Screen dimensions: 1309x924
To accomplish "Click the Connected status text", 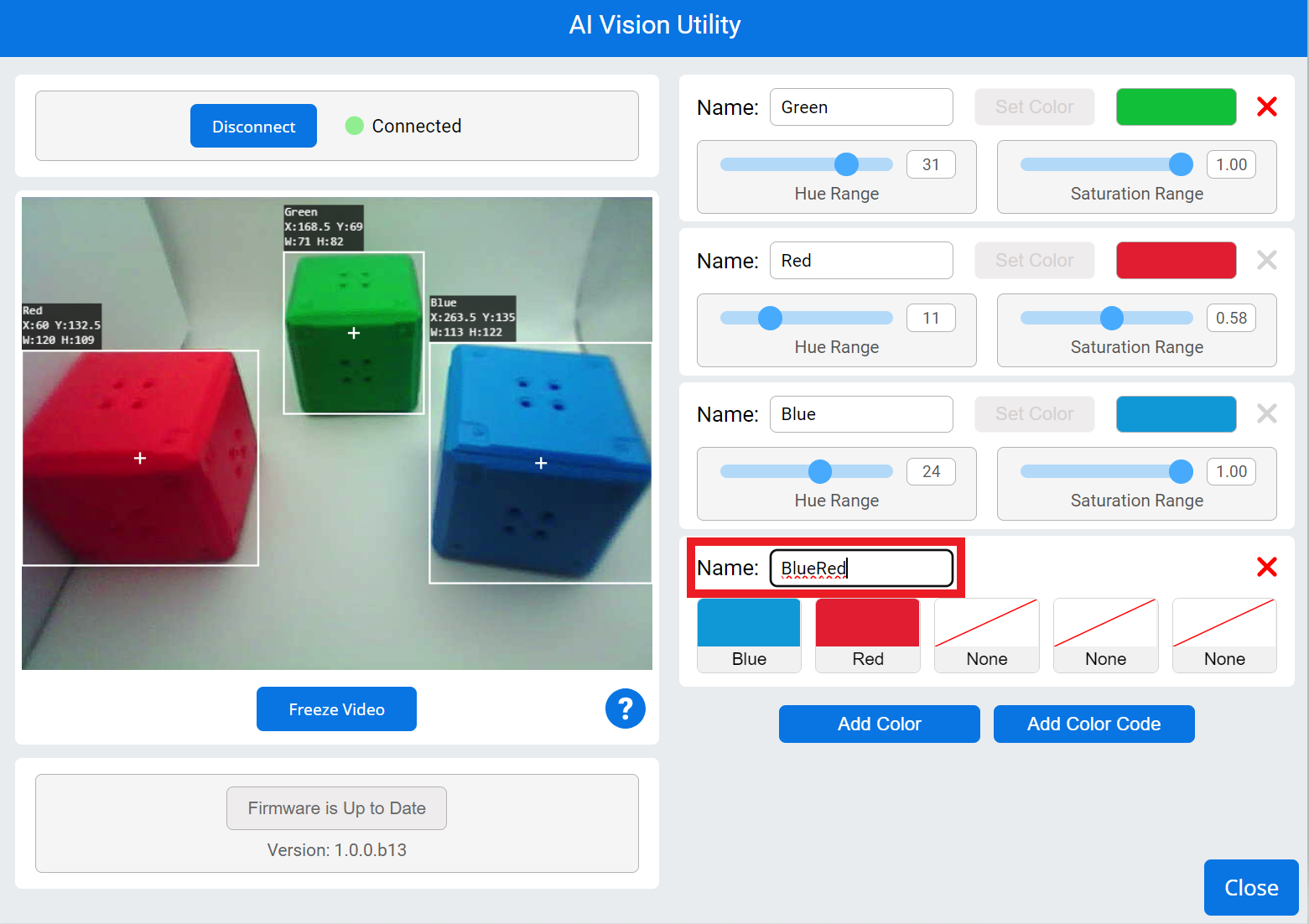I will [x=417, y=126].
